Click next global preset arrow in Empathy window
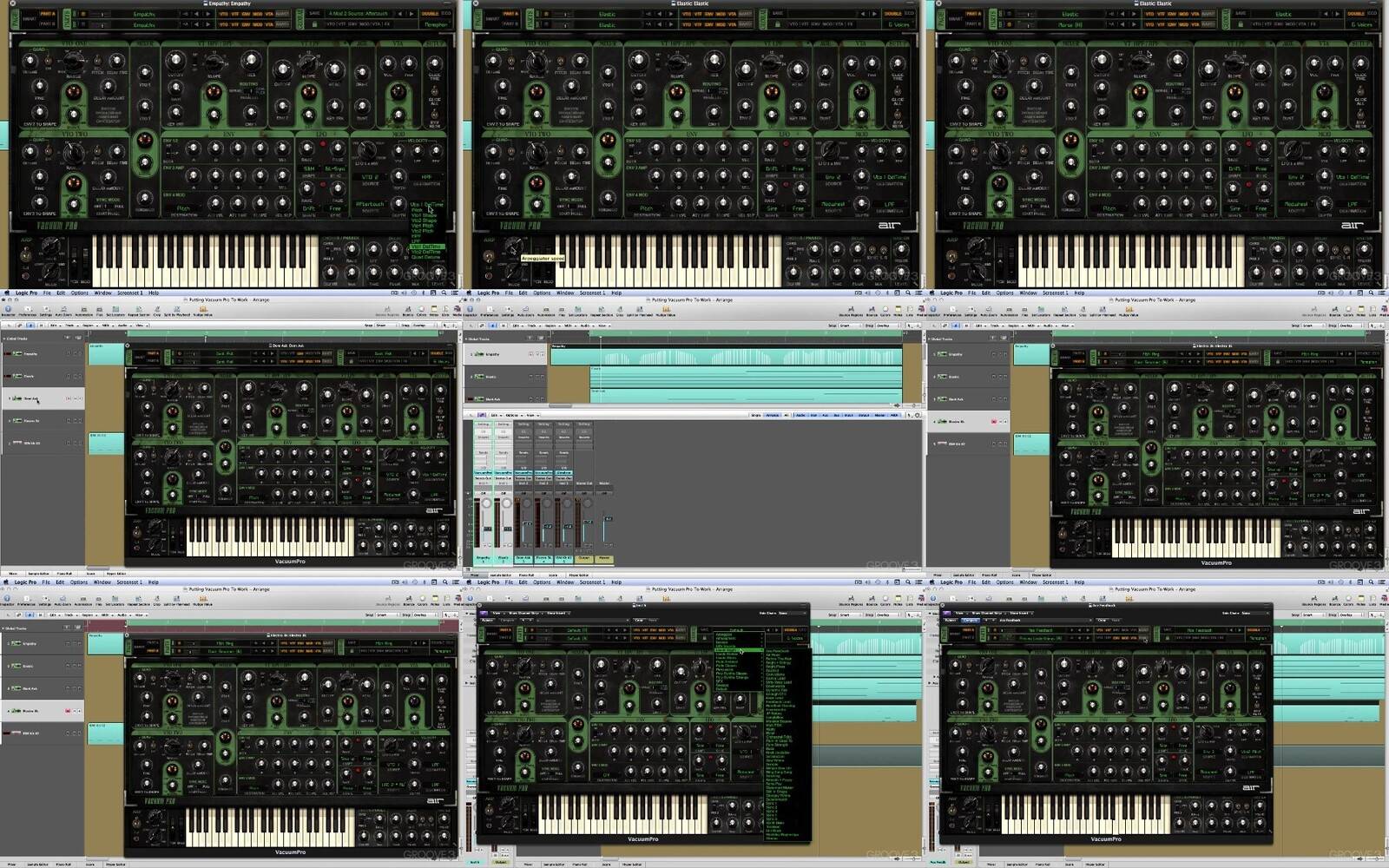Viewport: 1389px width, 868px height. pos(411,14)
